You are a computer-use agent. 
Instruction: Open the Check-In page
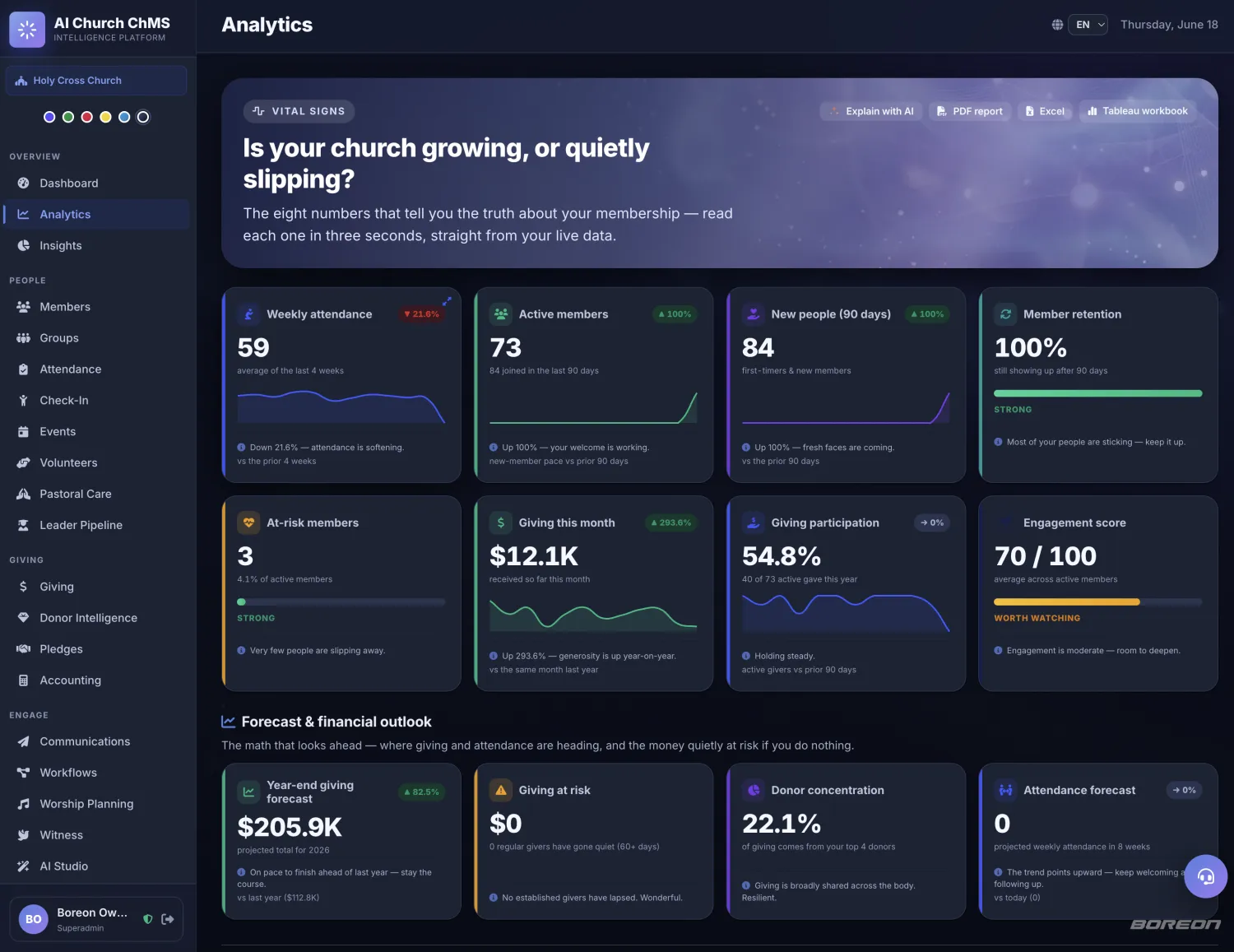pos(96,401)
